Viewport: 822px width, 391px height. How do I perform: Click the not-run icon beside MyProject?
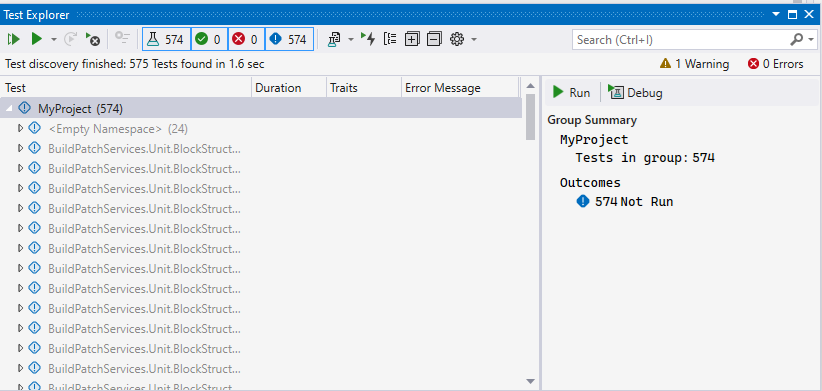(x=24, y=108)
